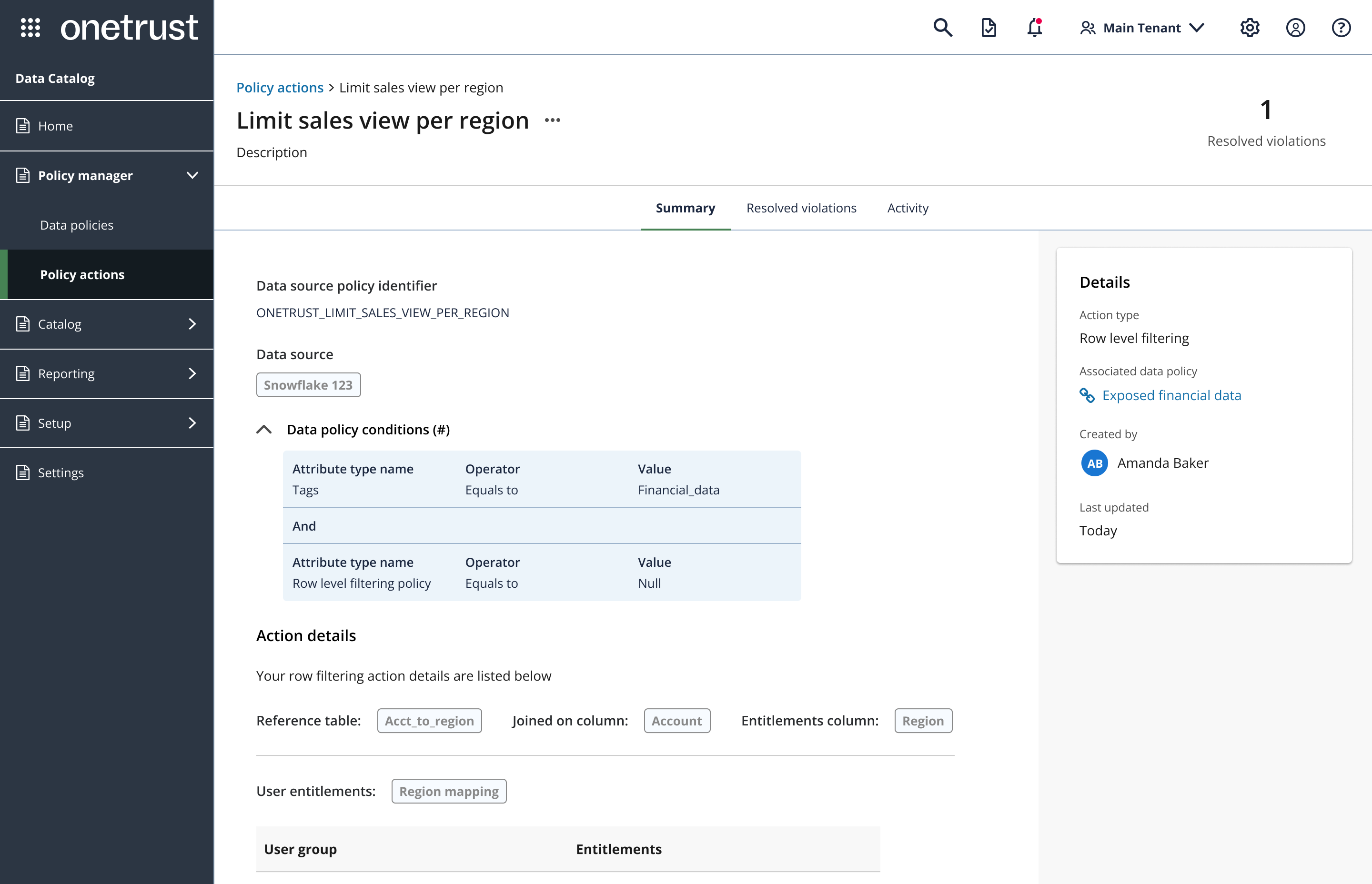Click the user profile icon
This screenshot has width=1372, height=884.
(1296, 27)
